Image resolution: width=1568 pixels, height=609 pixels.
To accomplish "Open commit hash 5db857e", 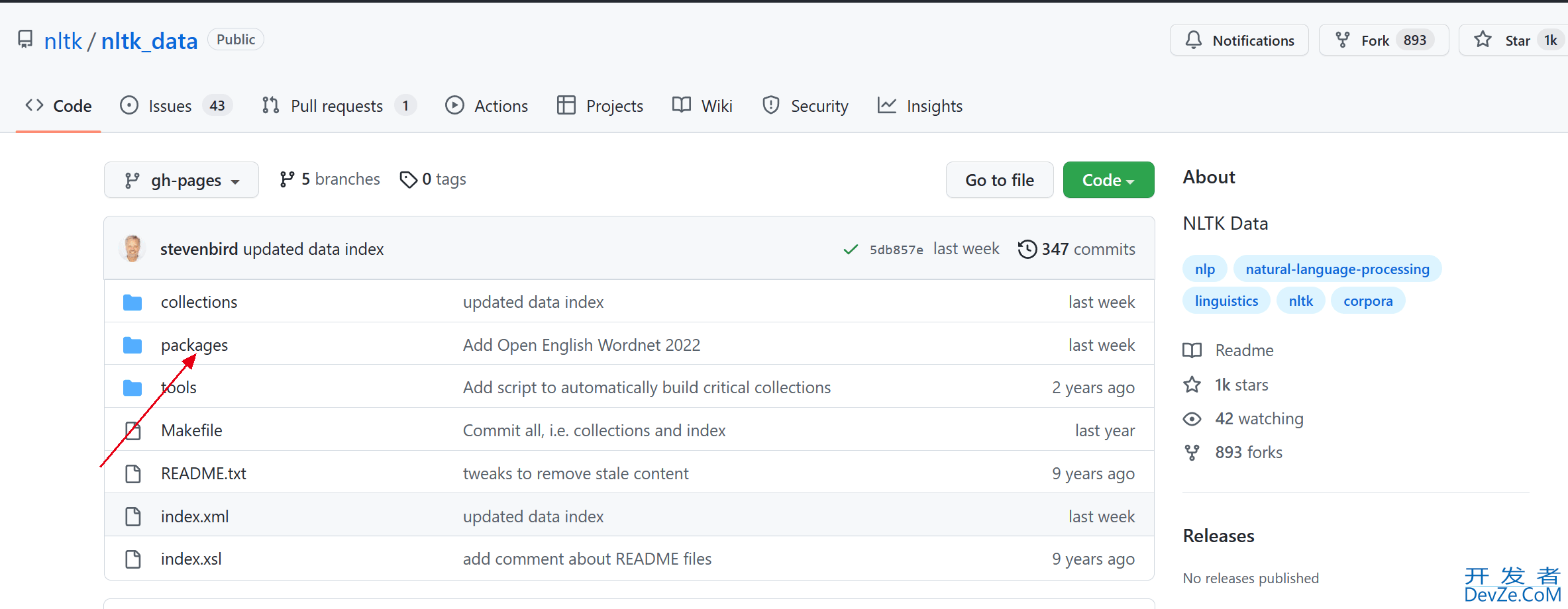I will click(x=896, y=250).
